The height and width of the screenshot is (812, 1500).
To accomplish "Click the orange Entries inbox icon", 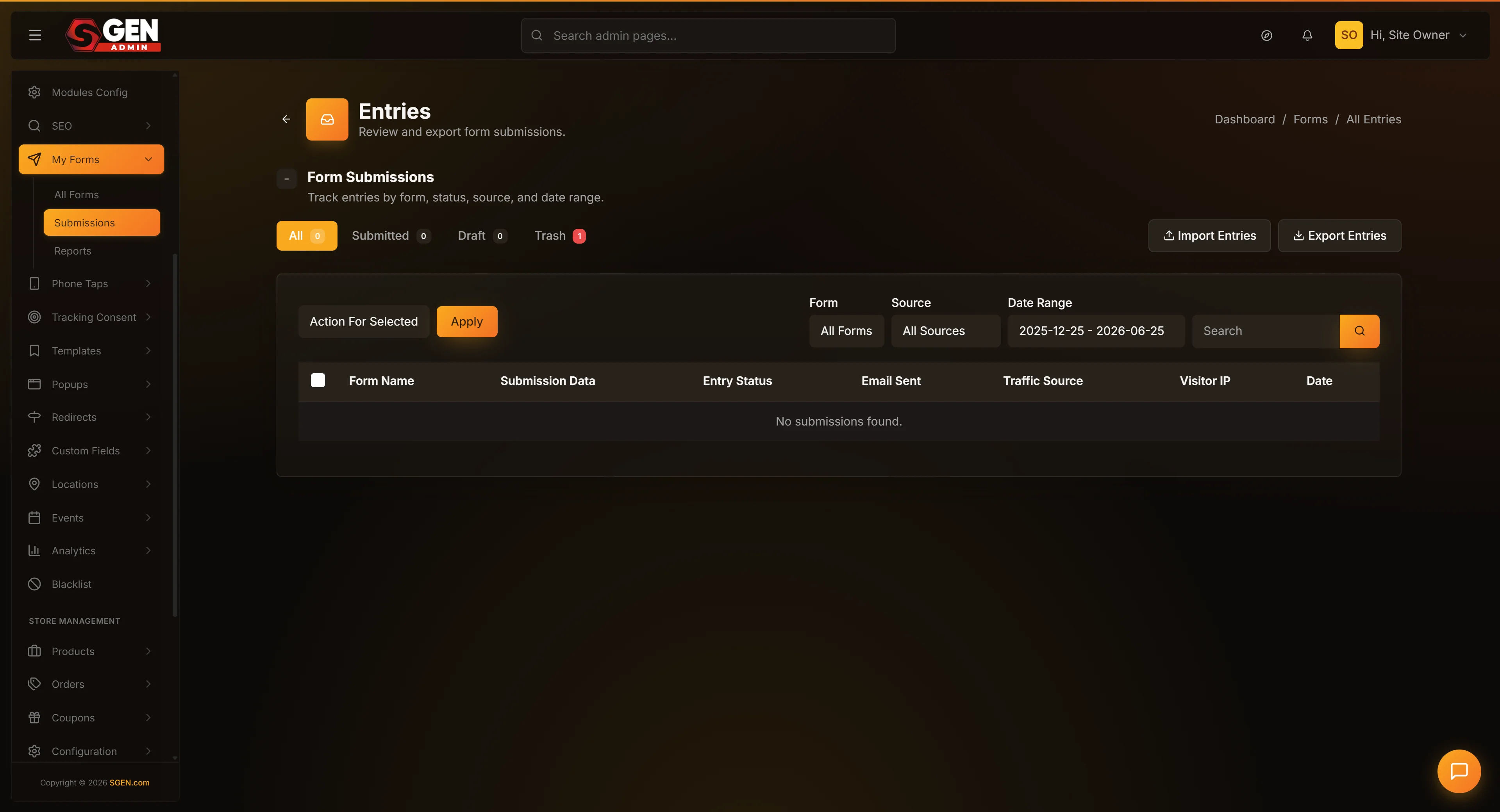I will click(327, 119).
